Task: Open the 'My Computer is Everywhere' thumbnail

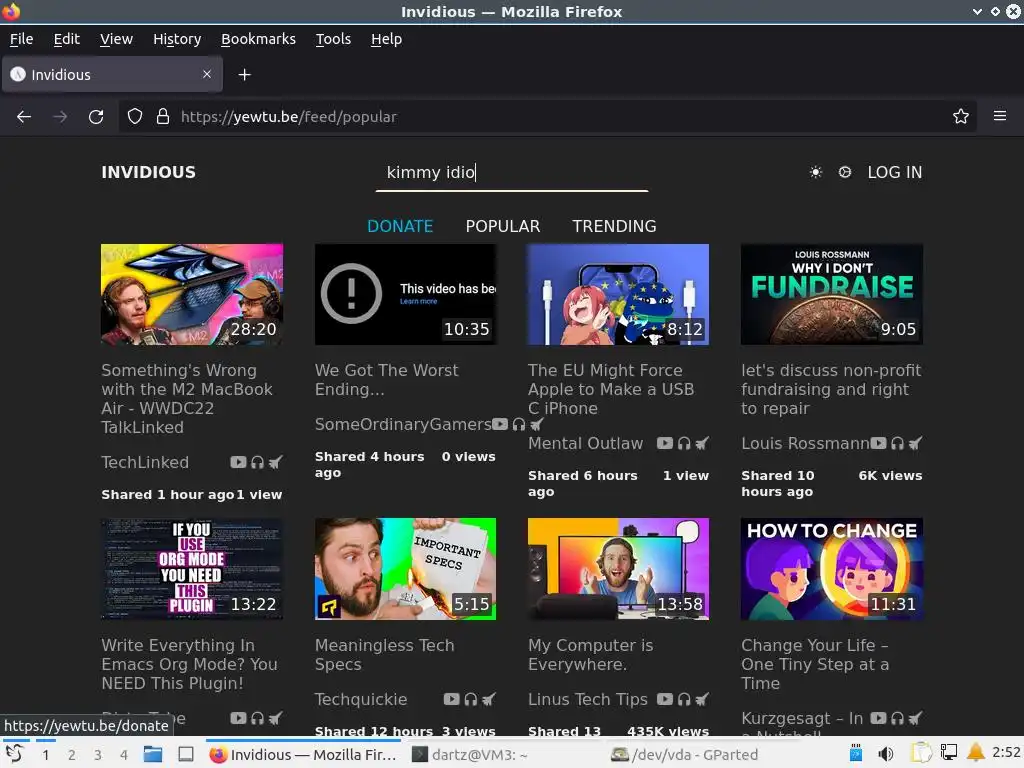Action: 618,569
